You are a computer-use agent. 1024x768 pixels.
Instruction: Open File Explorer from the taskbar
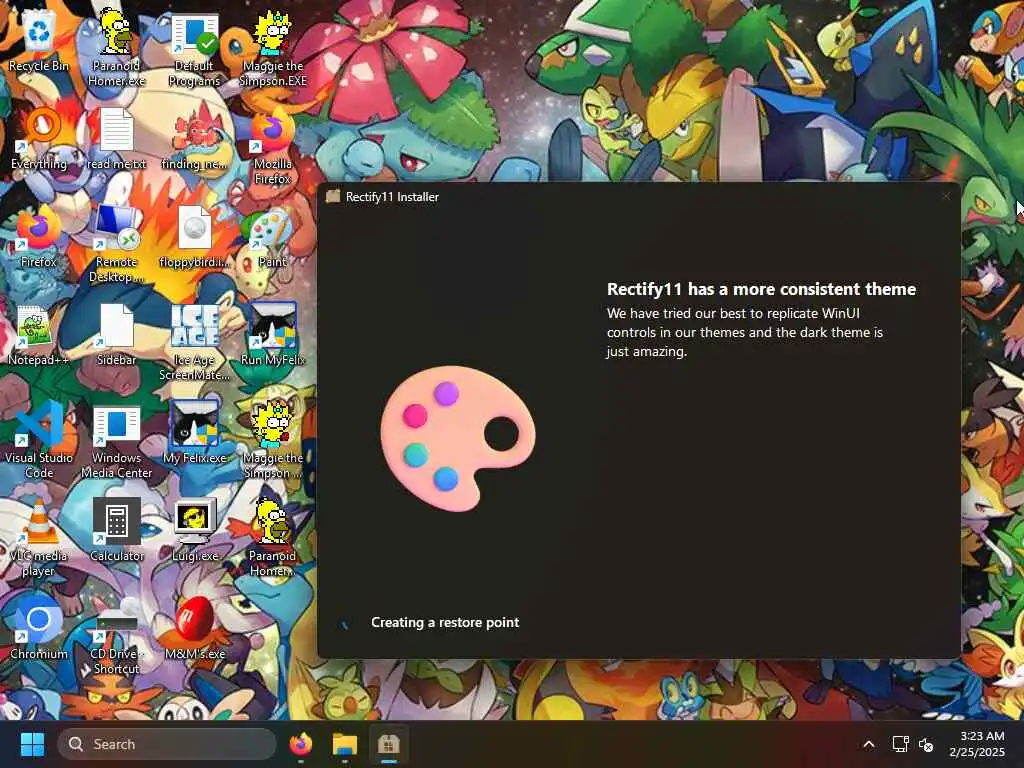tap(345, 744)
